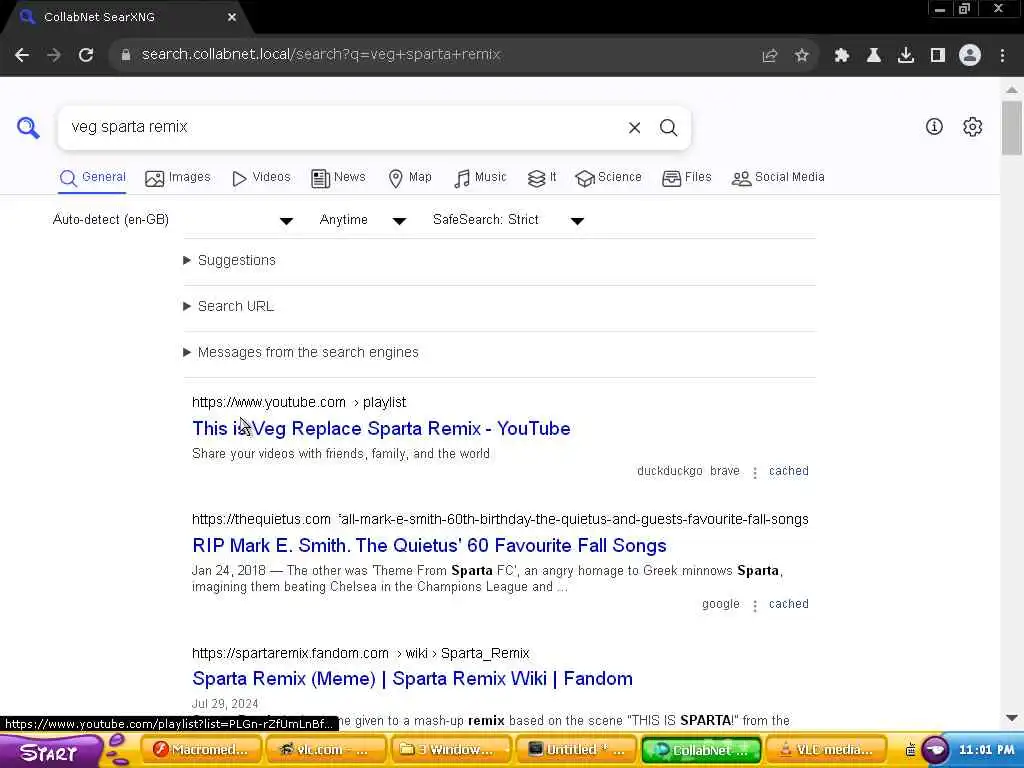Switch to 3 Windows taskbar folder group
Image resolution: width=1024 pixels, height=768 pixels.
point(449,750)
